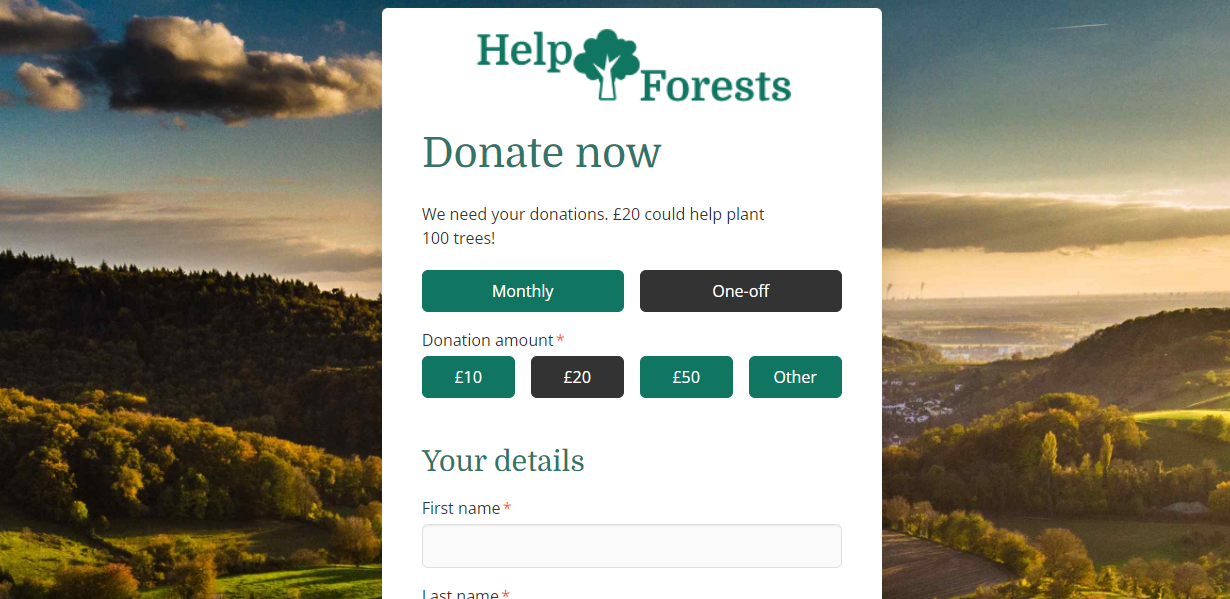
Task: Click the "We need your donations" paragraph
Action: (x=593, y=226)
